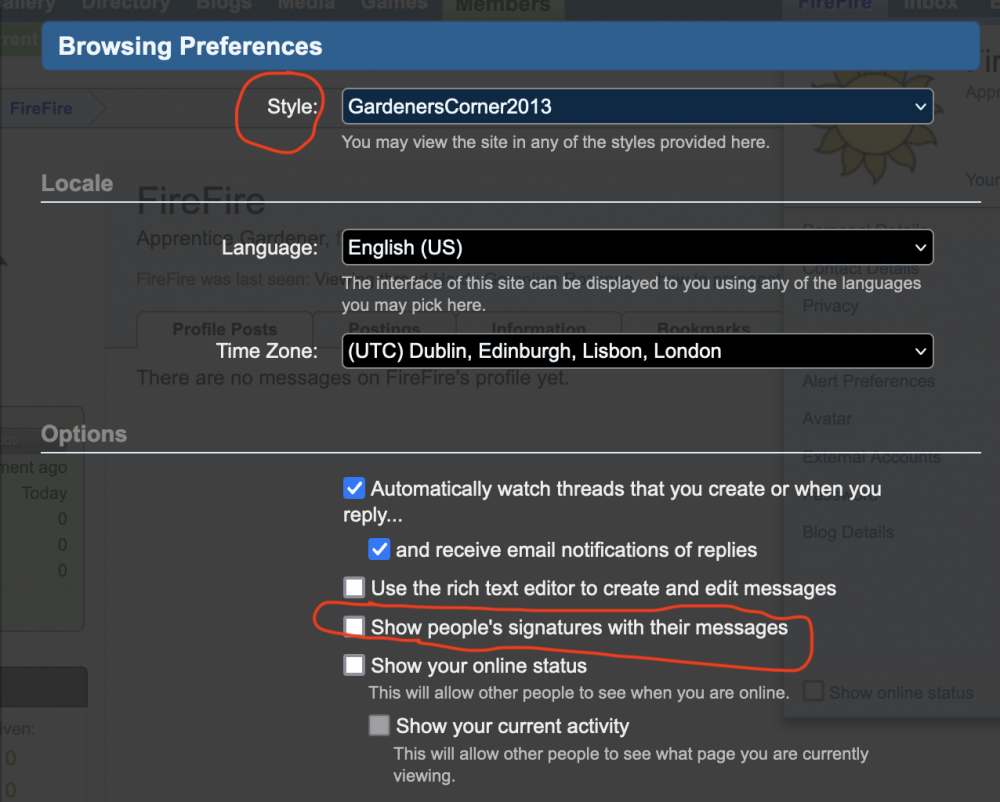Screen dimensions: 1000x802
Task: Enable the rich text editor checkbox
Action: click(x=354, y=588)
